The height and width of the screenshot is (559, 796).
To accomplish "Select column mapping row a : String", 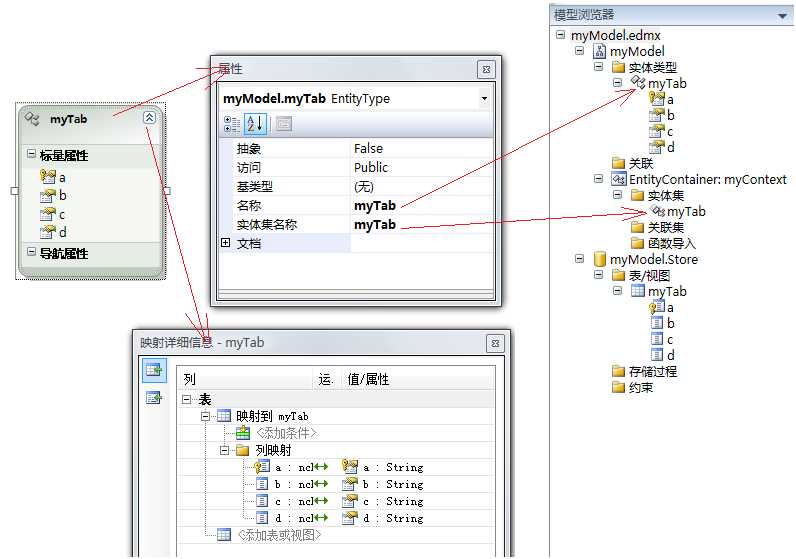I will (x=336, y=467).
